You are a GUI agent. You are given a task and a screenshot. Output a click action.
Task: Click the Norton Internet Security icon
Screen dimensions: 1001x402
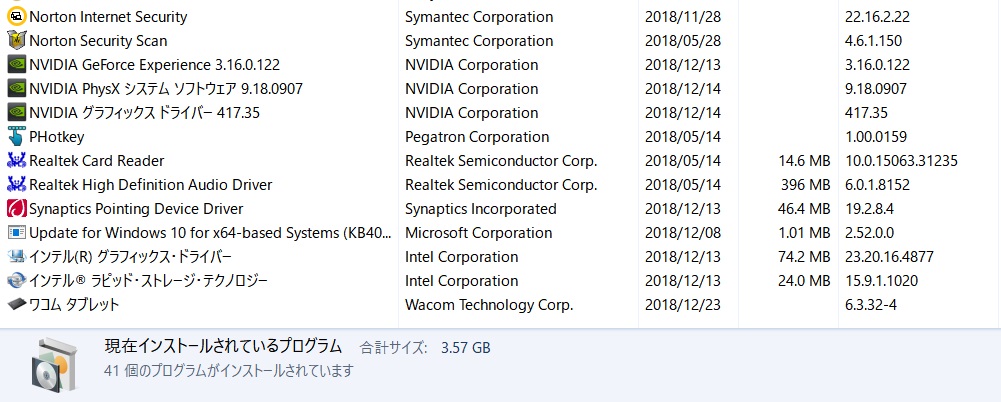tap(16, 17)
